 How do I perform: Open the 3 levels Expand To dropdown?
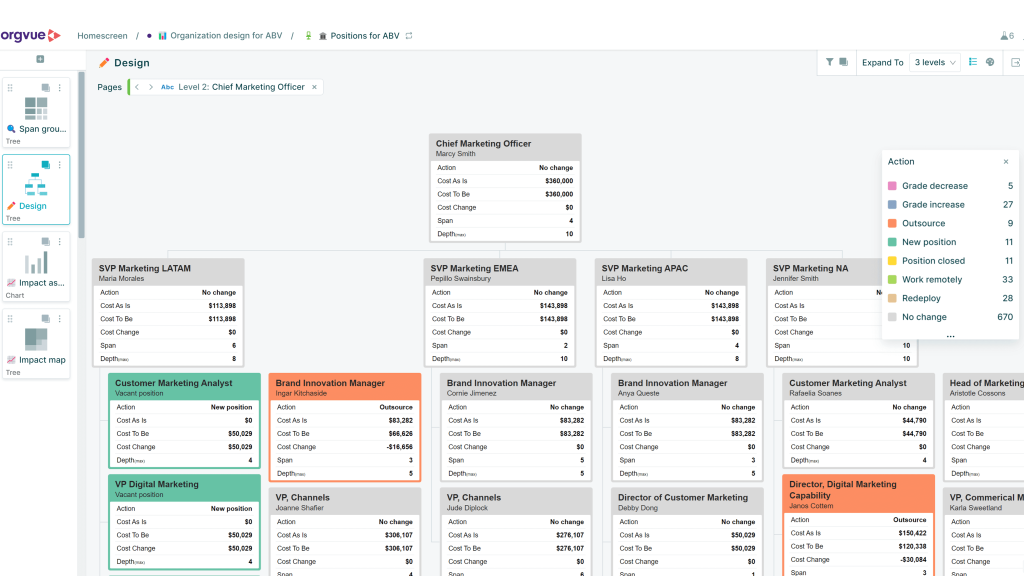click(935, 63)
